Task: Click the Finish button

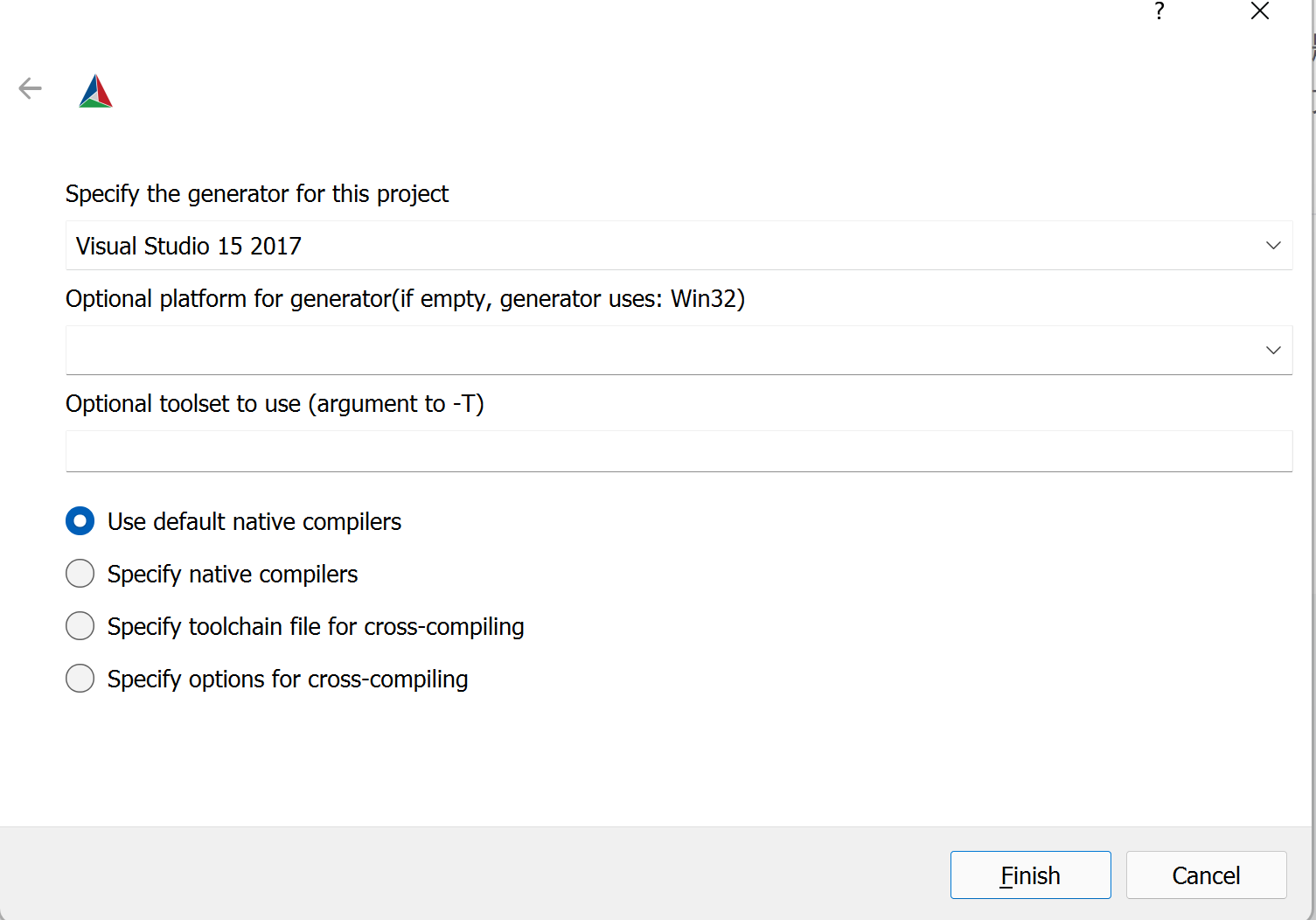Action: [1030, 875]
